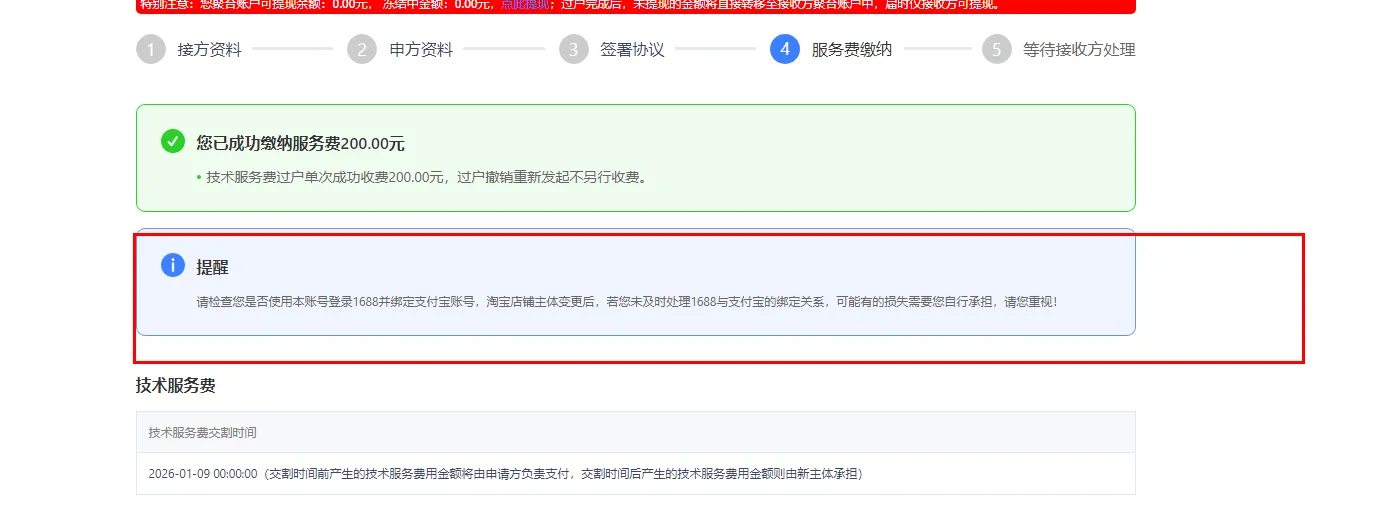Go to the 接方资料 step
The height and width of the screenshot is (516, 1373).
pos(209,49)
